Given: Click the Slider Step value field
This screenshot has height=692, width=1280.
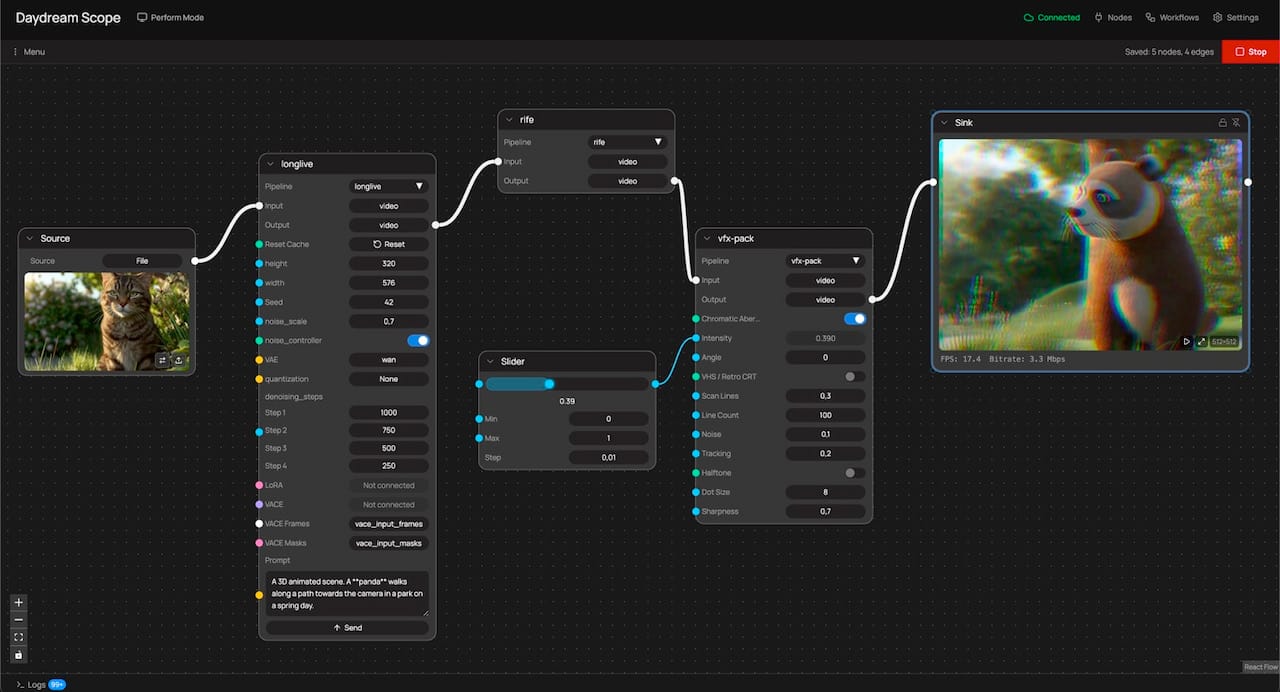Looking at the screenshot, I should [608, 457].
